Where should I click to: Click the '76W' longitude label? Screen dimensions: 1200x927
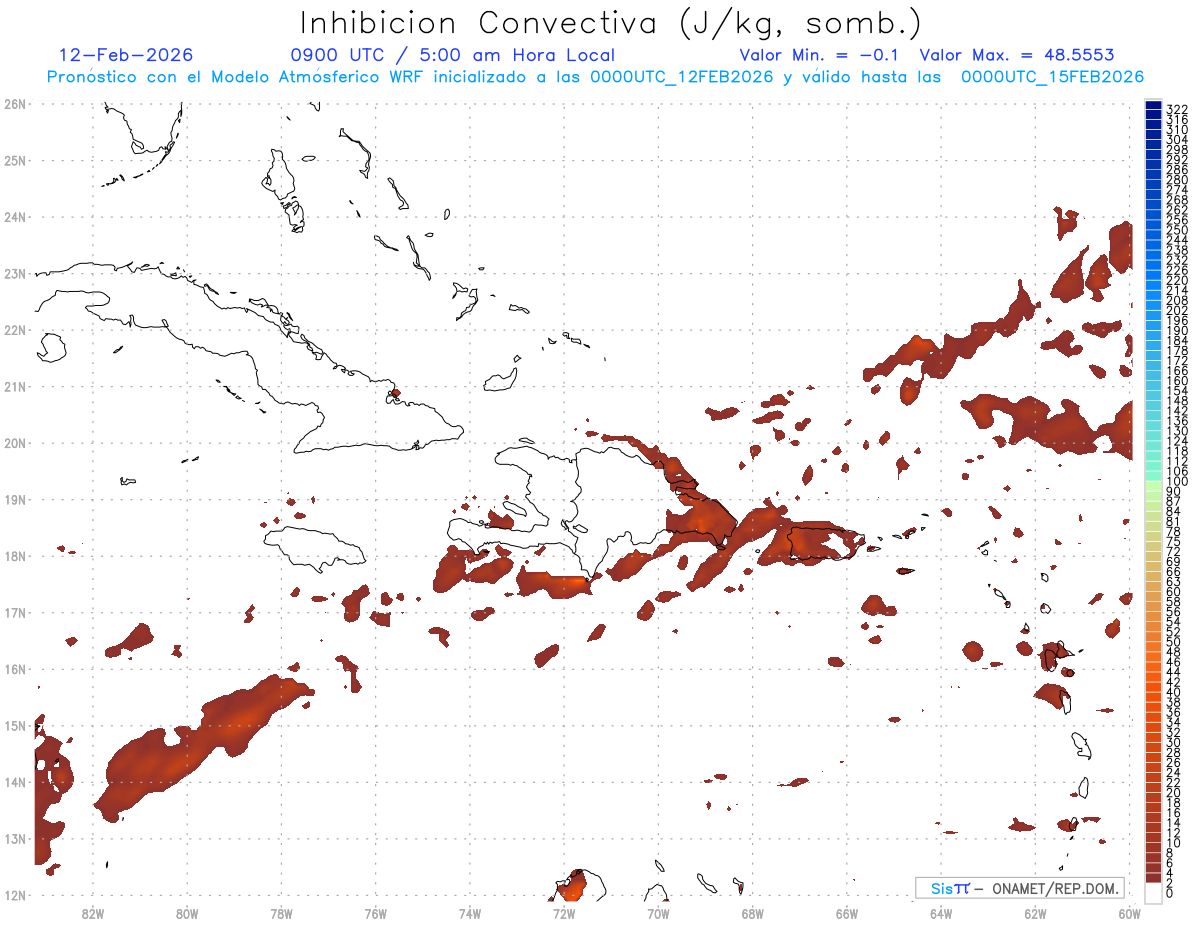tap(376, 912)
